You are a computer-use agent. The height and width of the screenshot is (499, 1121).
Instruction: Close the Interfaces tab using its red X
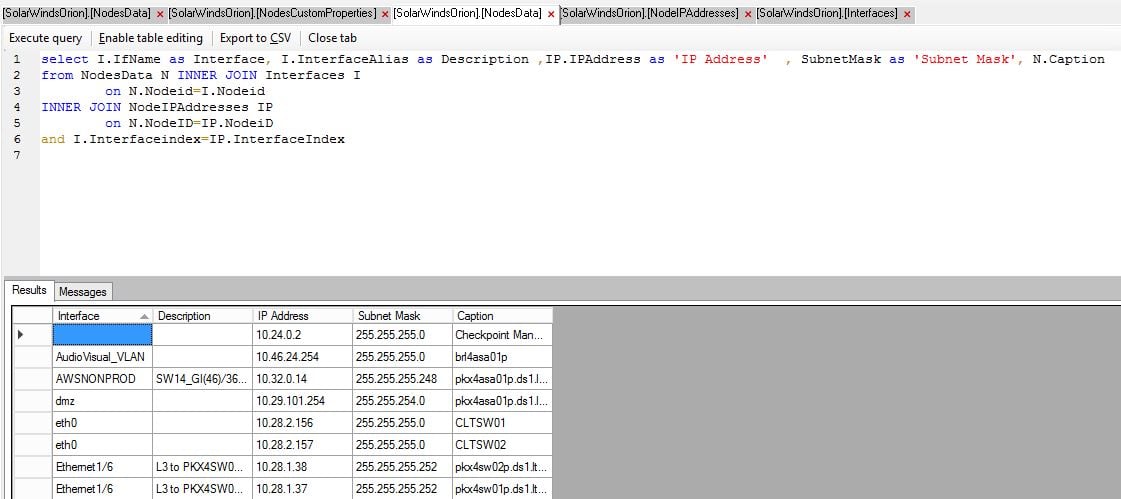[x=907, y=14]
